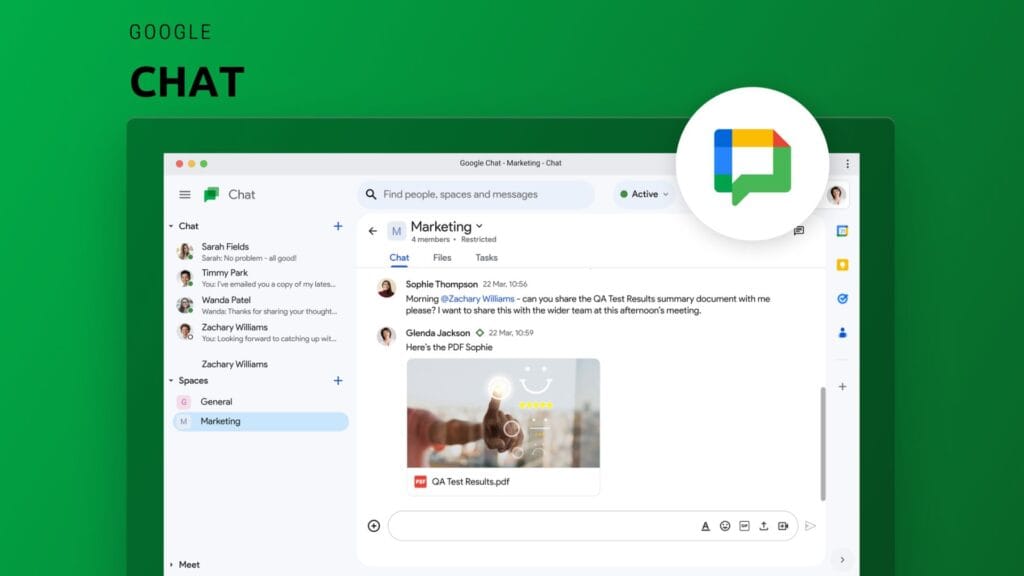Open Google Keep side panel icon
1024x576 pixels.
(x=842, y=264)
